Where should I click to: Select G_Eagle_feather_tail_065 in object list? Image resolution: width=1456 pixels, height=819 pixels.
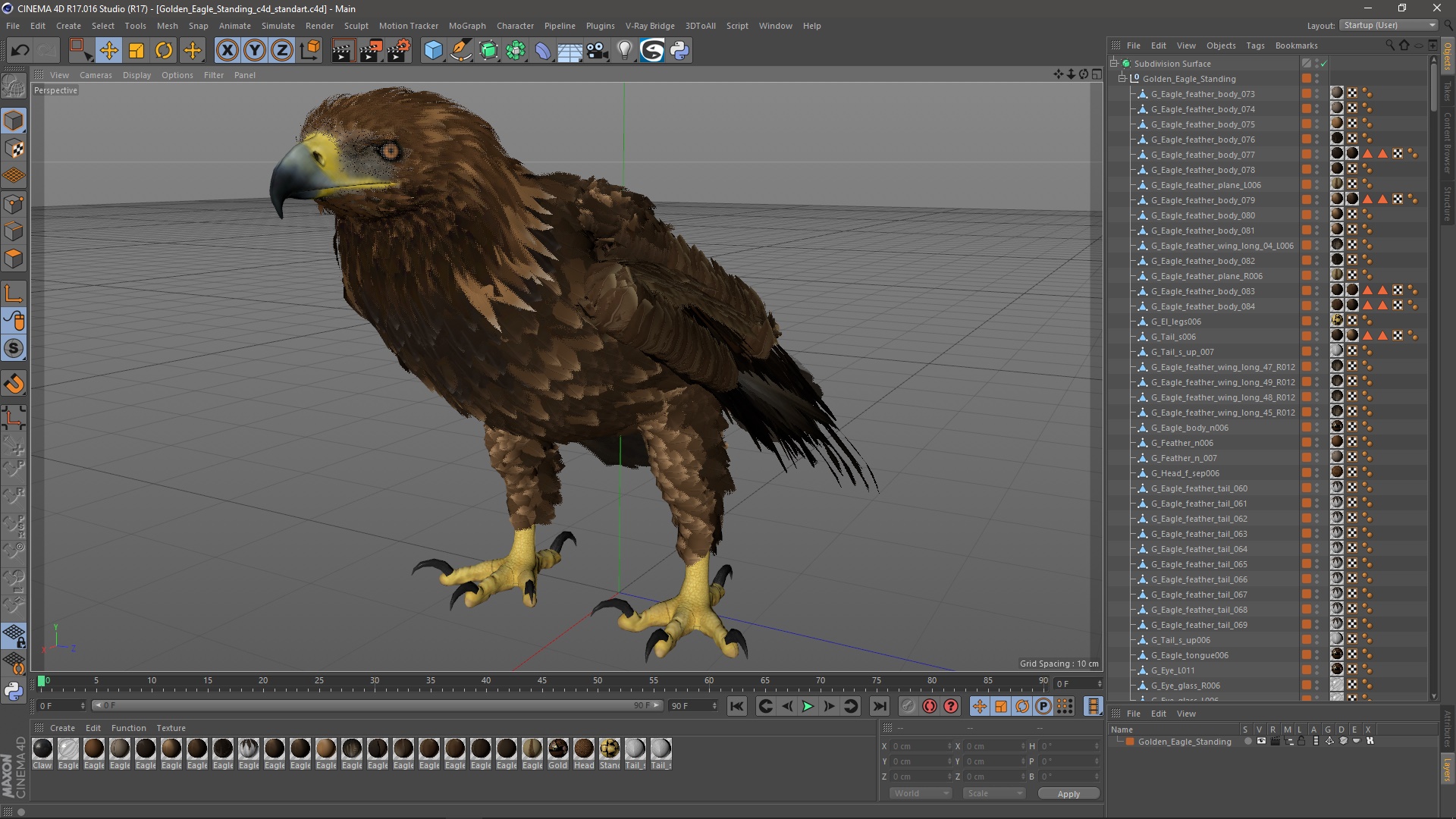(x=1199, y=564)
